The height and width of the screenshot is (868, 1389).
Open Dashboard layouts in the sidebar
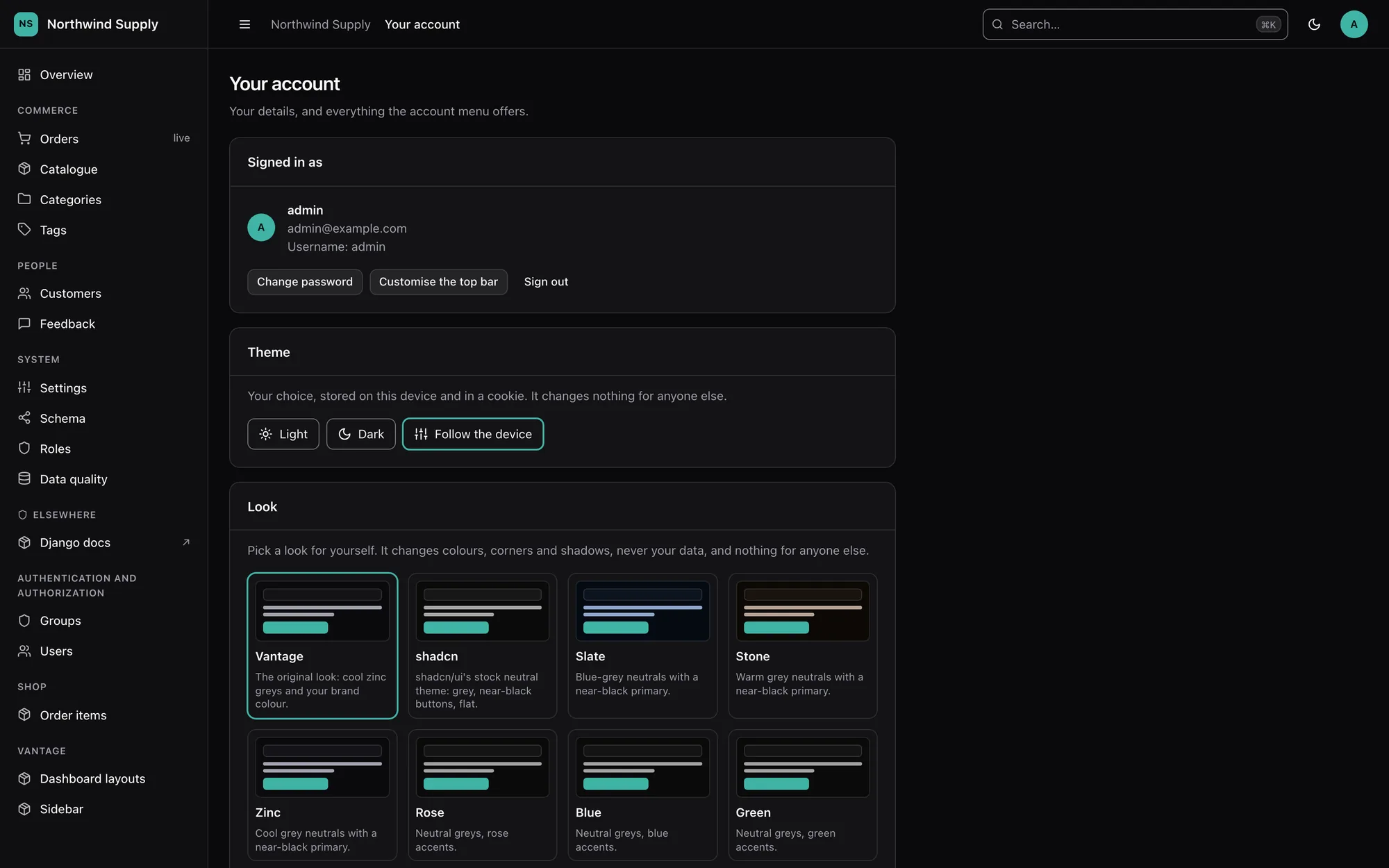click(104, 779)
